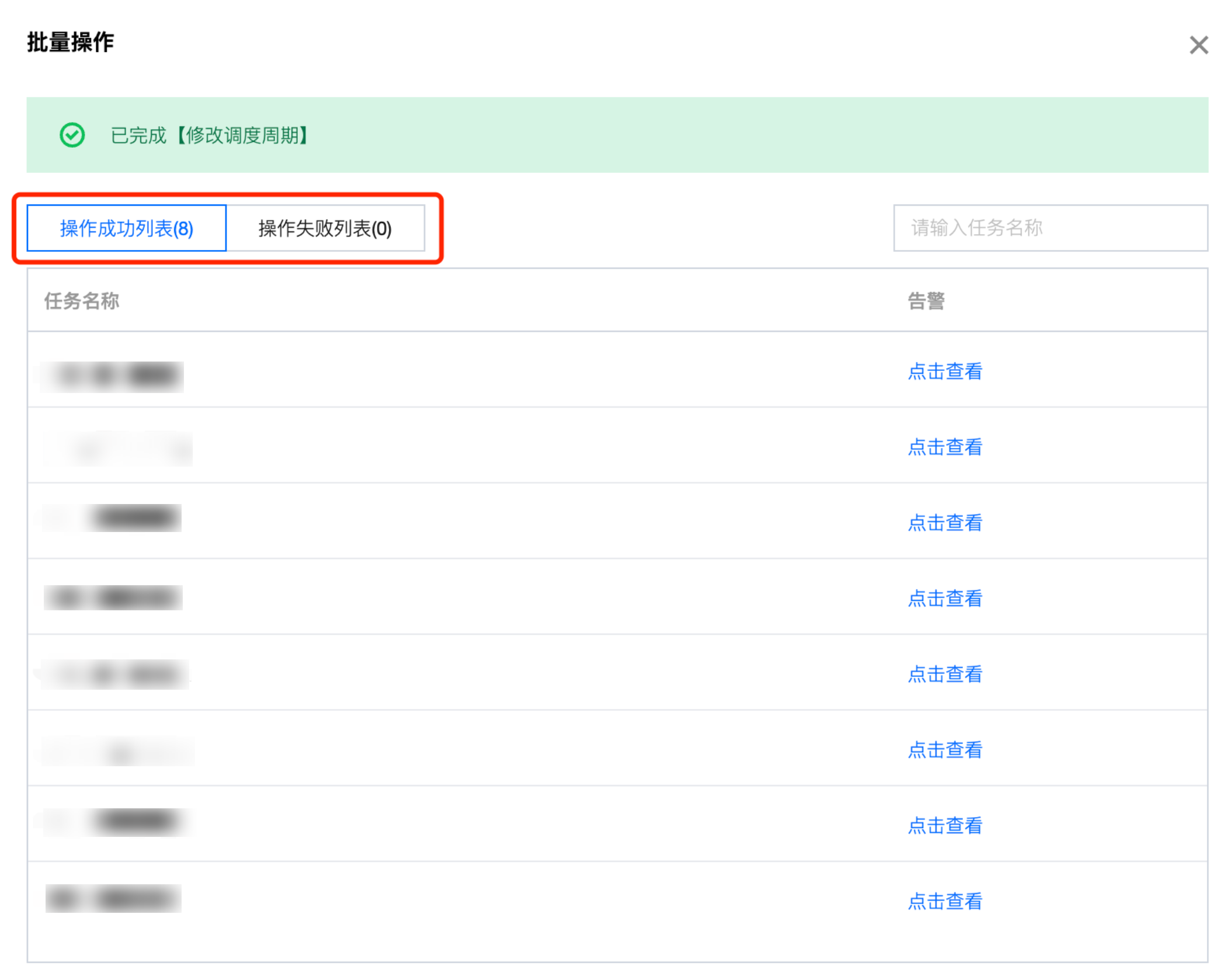Click 点击查看 link in fourth row
The image size is (1231, 980).
[x=944, y=599]
